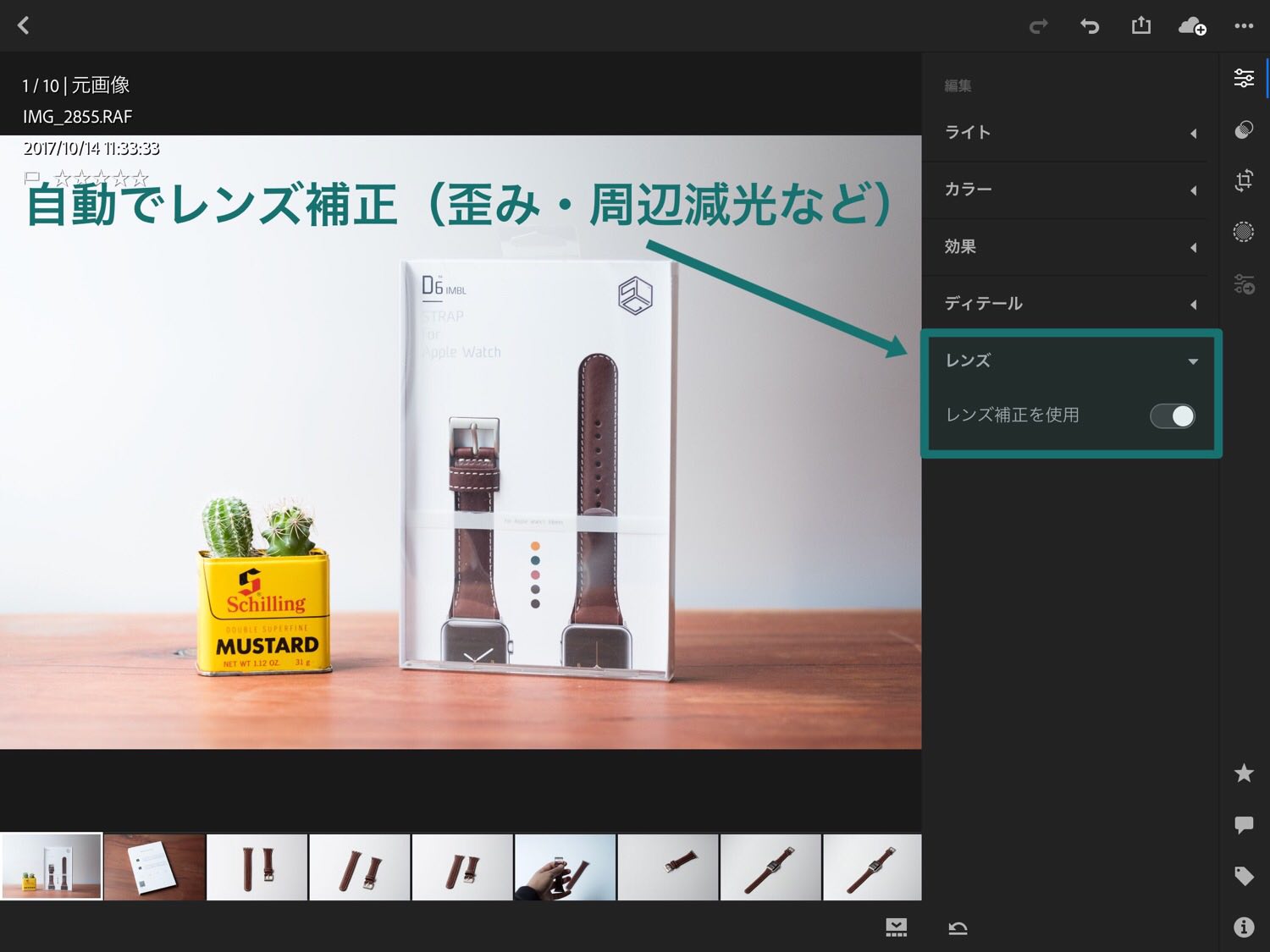Expand the カラー panel
The height and width of the screenshot is (952, 1270).
1070,190
